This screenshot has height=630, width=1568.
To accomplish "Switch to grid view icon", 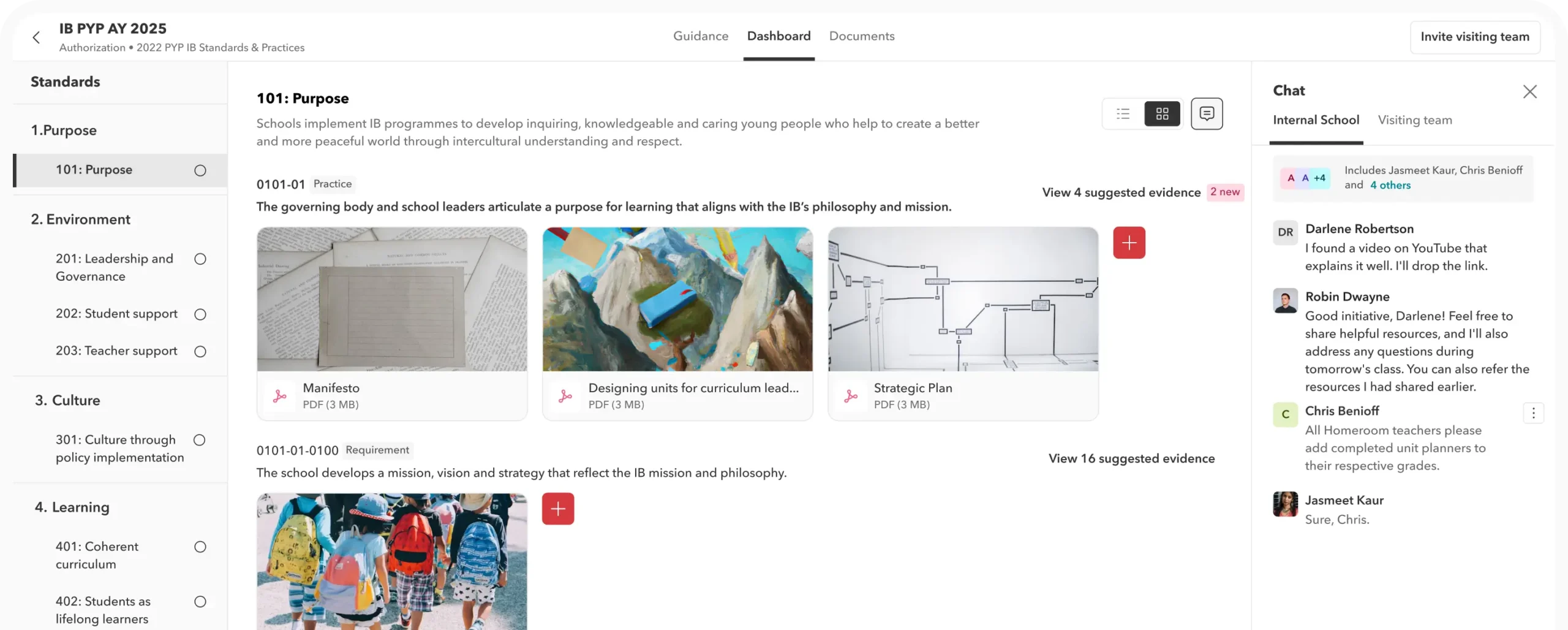I will [1162, 113].
